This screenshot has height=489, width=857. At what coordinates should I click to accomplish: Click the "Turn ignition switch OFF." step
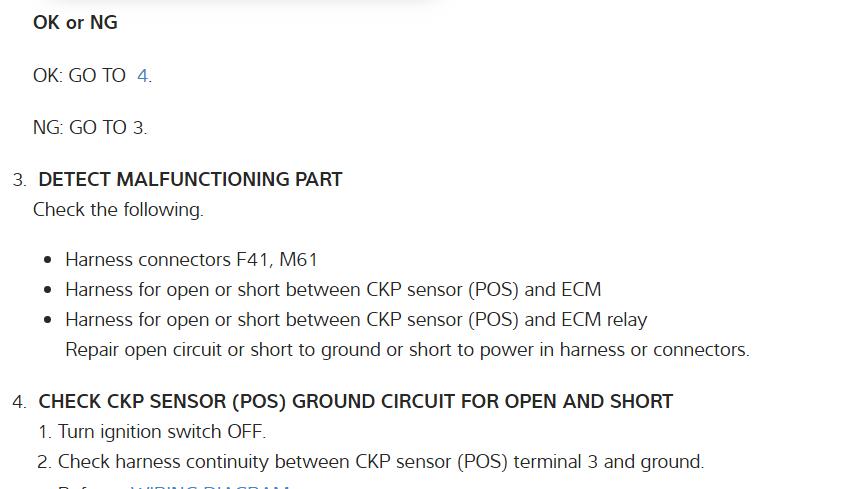[x=162, y=432]
